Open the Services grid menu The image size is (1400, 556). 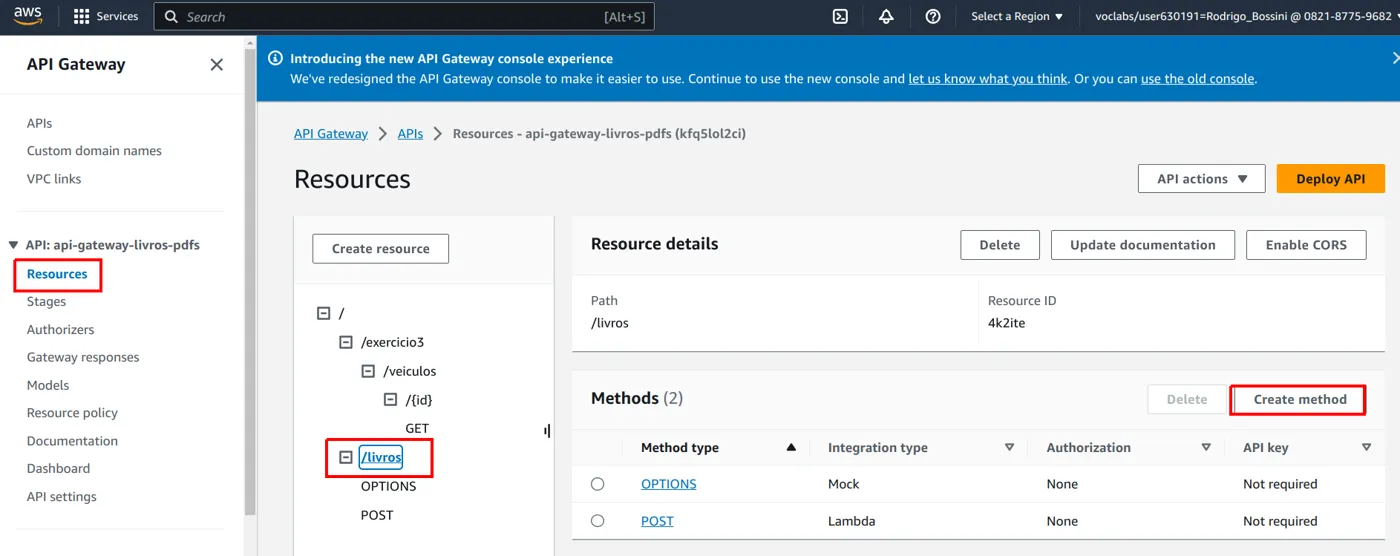tap(106, 17)
